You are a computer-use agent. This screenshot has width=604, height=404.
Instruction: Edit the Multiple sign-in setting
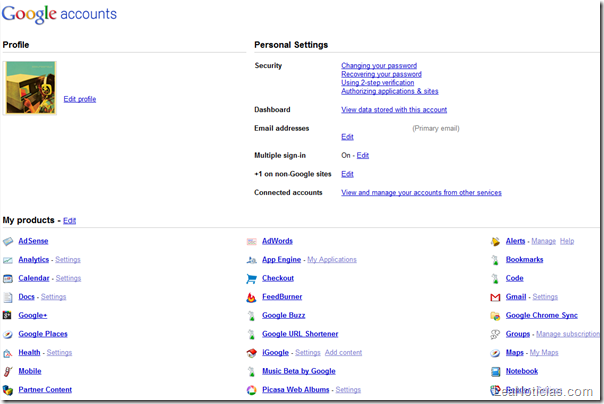pos(362,155)
